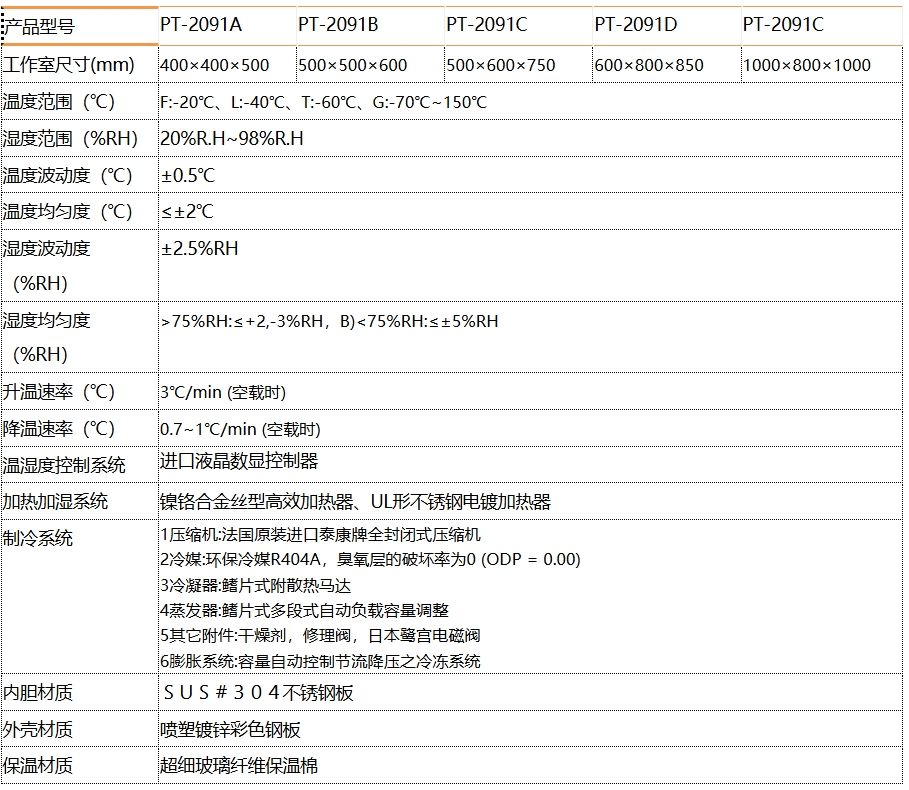The image size is (909, 790).
Task: Click the R404A refrigerant line
Action: [x=370, y=560]
